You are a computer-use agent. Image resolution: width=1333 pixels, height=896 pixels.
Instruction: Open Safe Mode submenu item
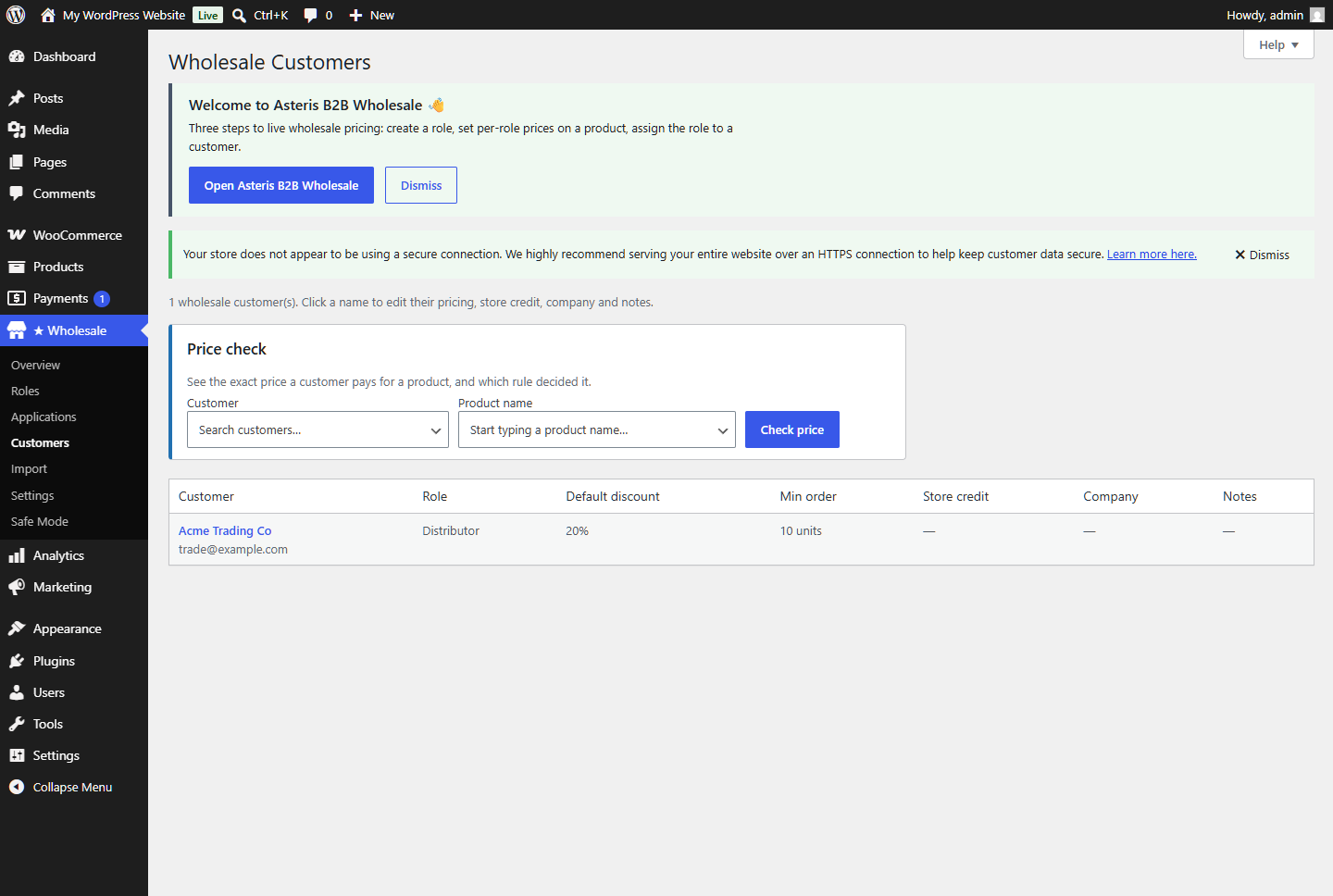tap(40, 522)
